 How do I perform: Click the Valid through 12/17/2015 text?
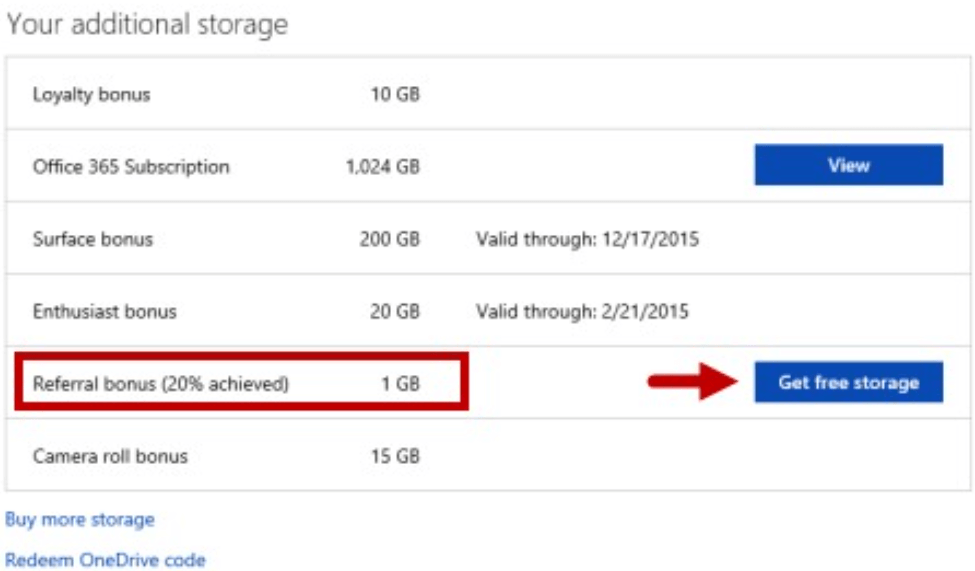588,239
